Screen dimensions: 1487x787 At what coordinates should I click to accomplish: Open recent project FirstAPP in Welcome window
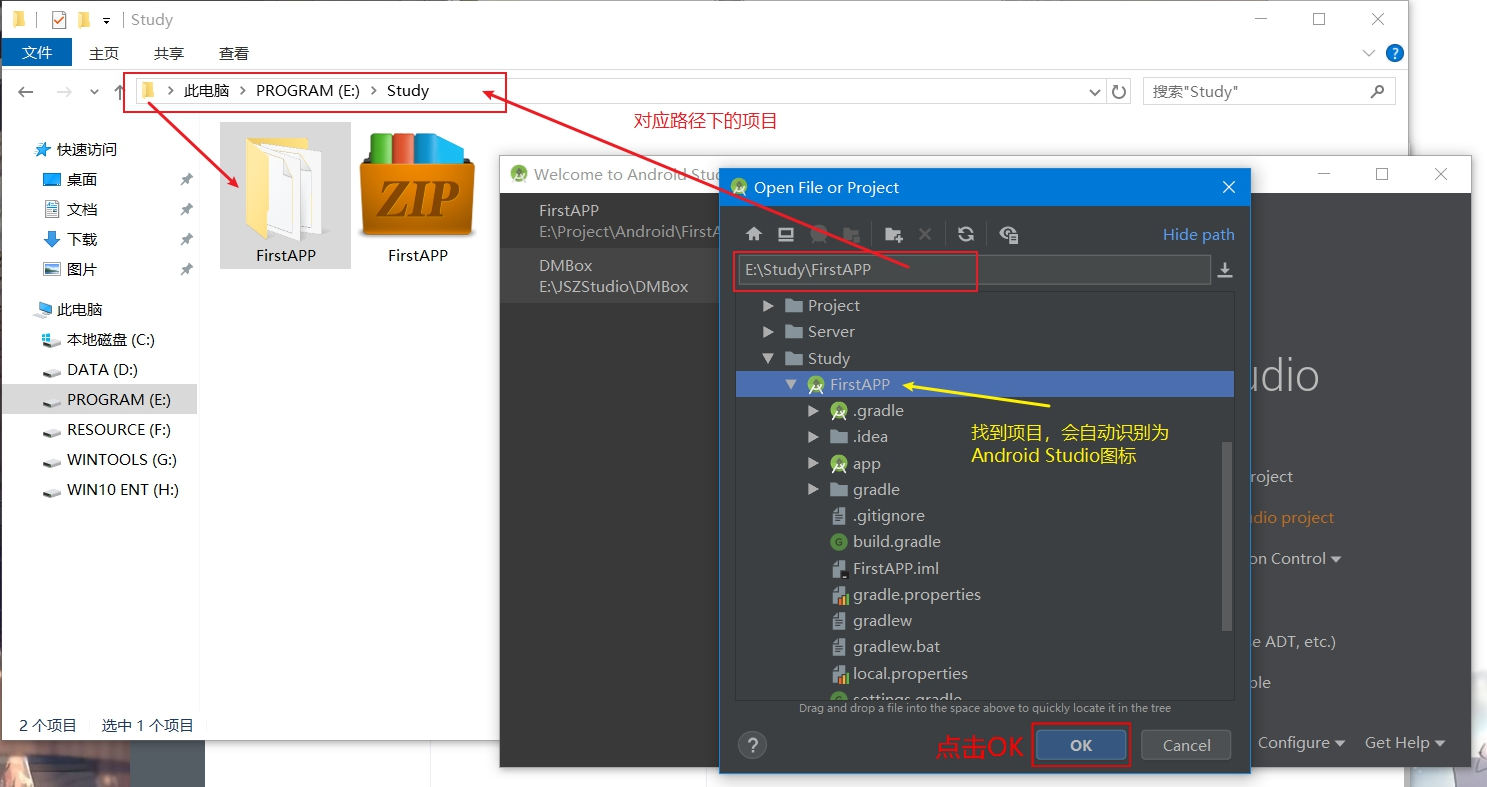[x=610, y=221]
